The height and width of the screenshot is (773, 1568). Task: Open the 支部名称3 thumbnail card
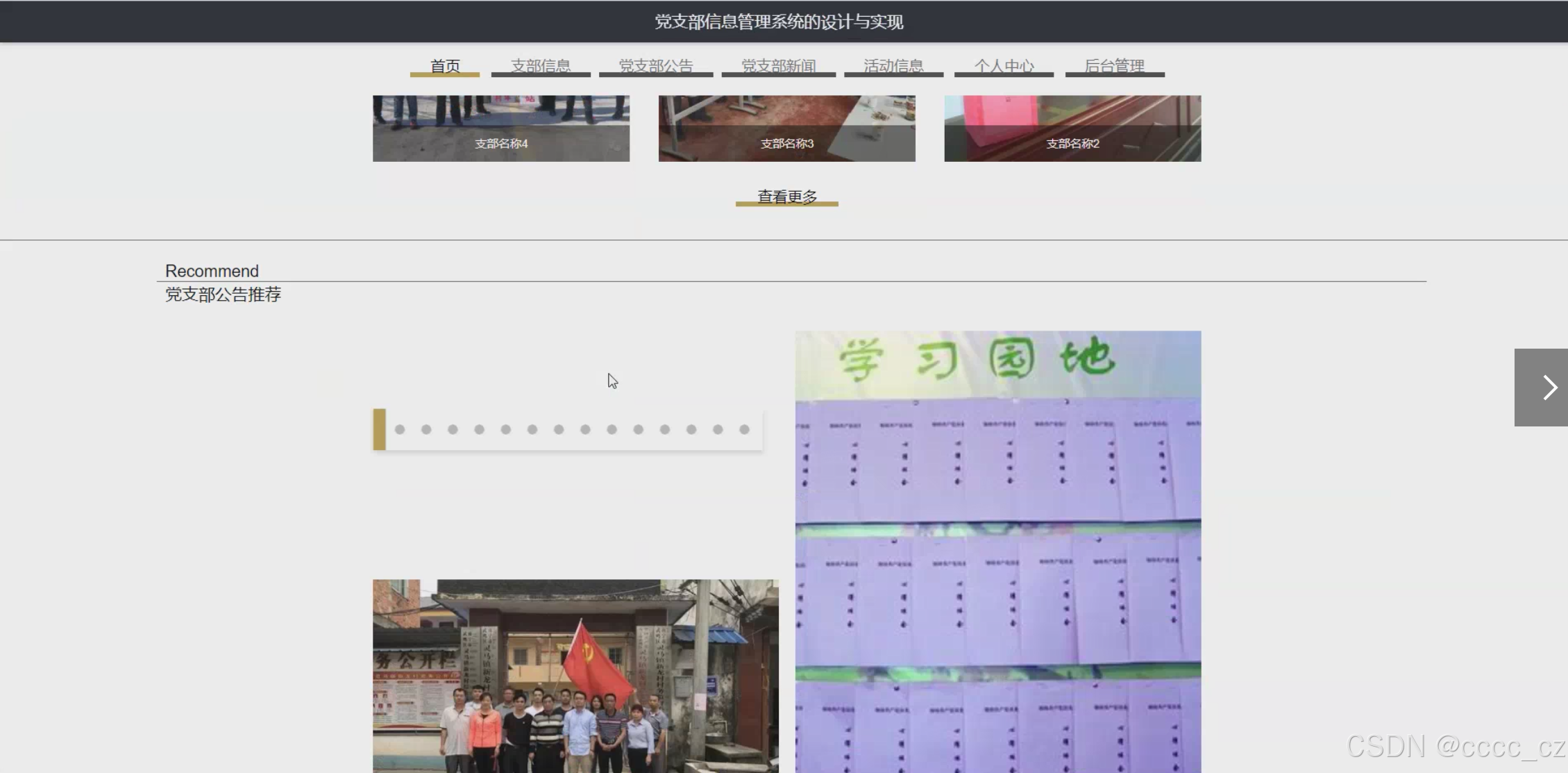click(x=786, y=128)
